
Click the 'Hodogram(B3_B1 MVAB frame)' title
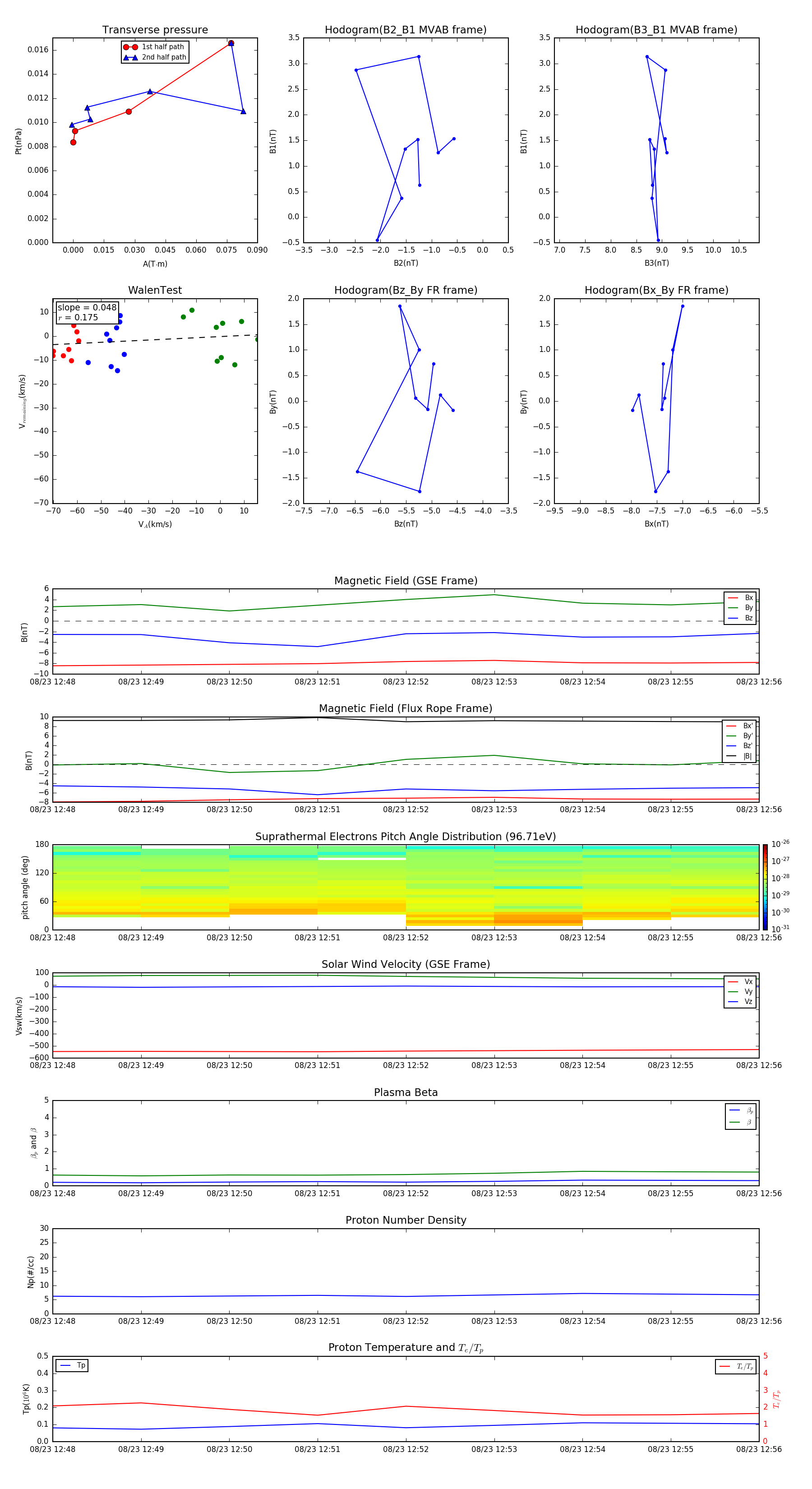[x=656, y=29]
